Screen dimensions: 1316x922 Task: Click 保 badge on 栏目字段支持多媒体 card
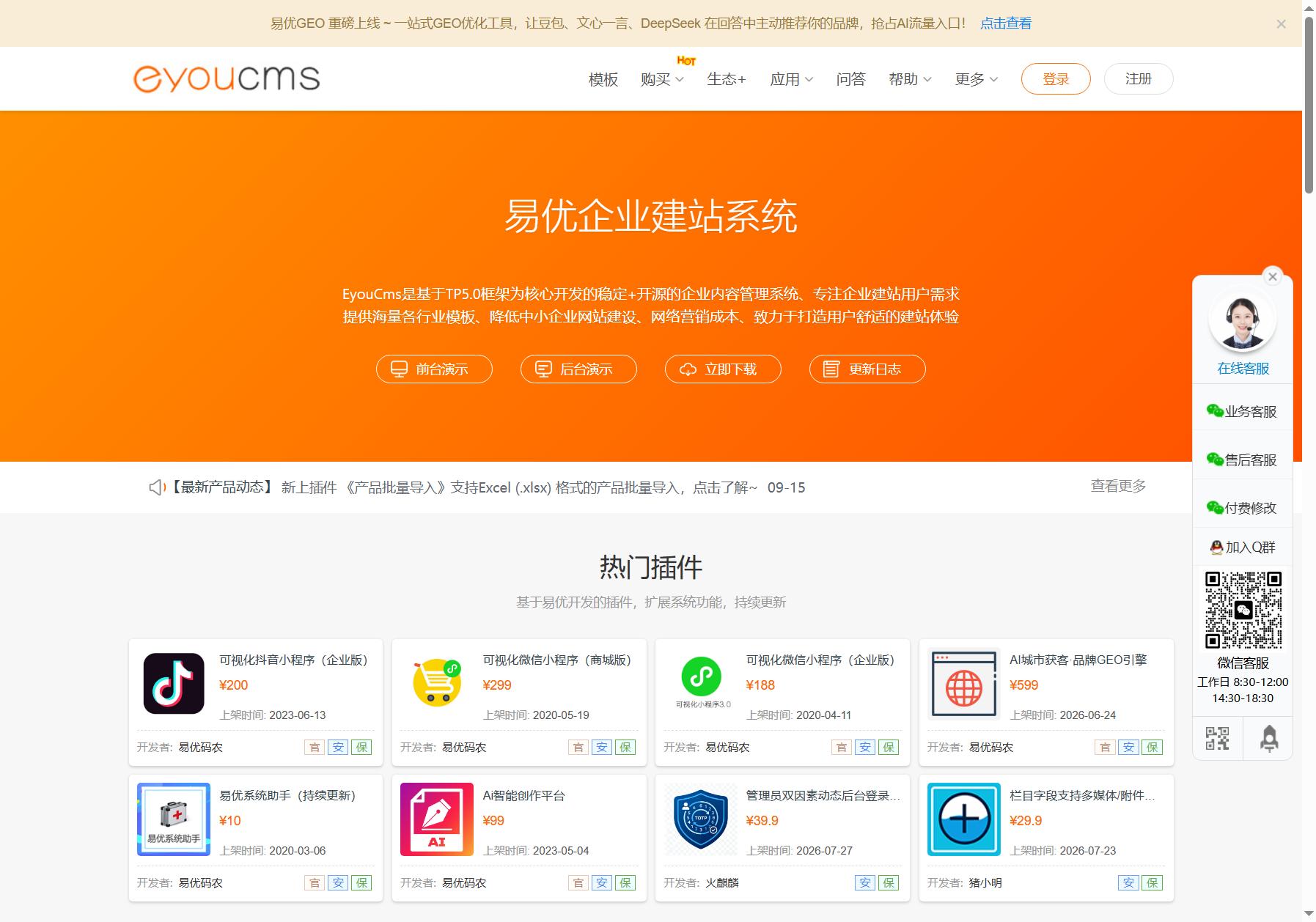coord(1153,883)
